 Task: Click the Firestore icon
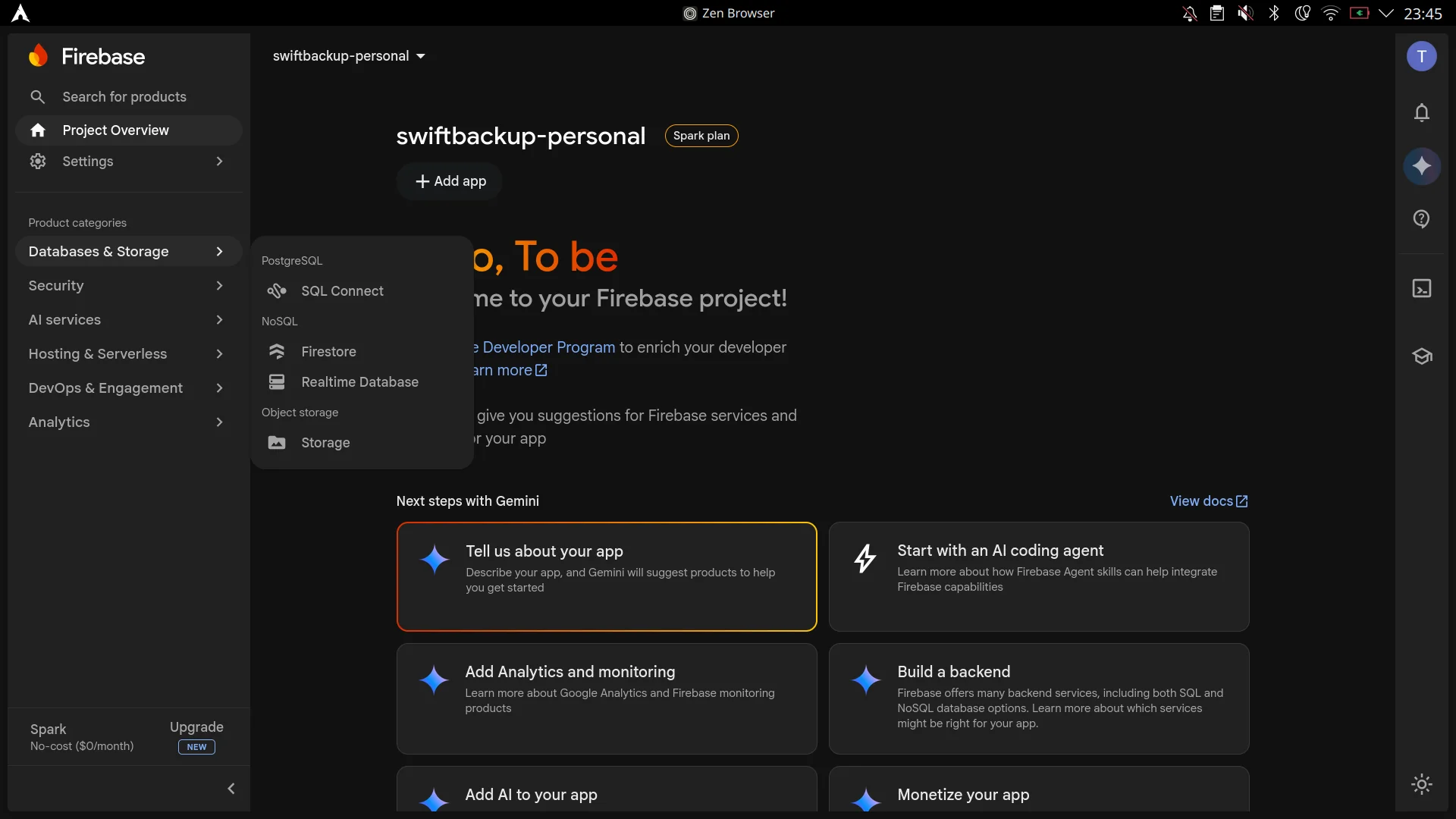click(277, 352)
